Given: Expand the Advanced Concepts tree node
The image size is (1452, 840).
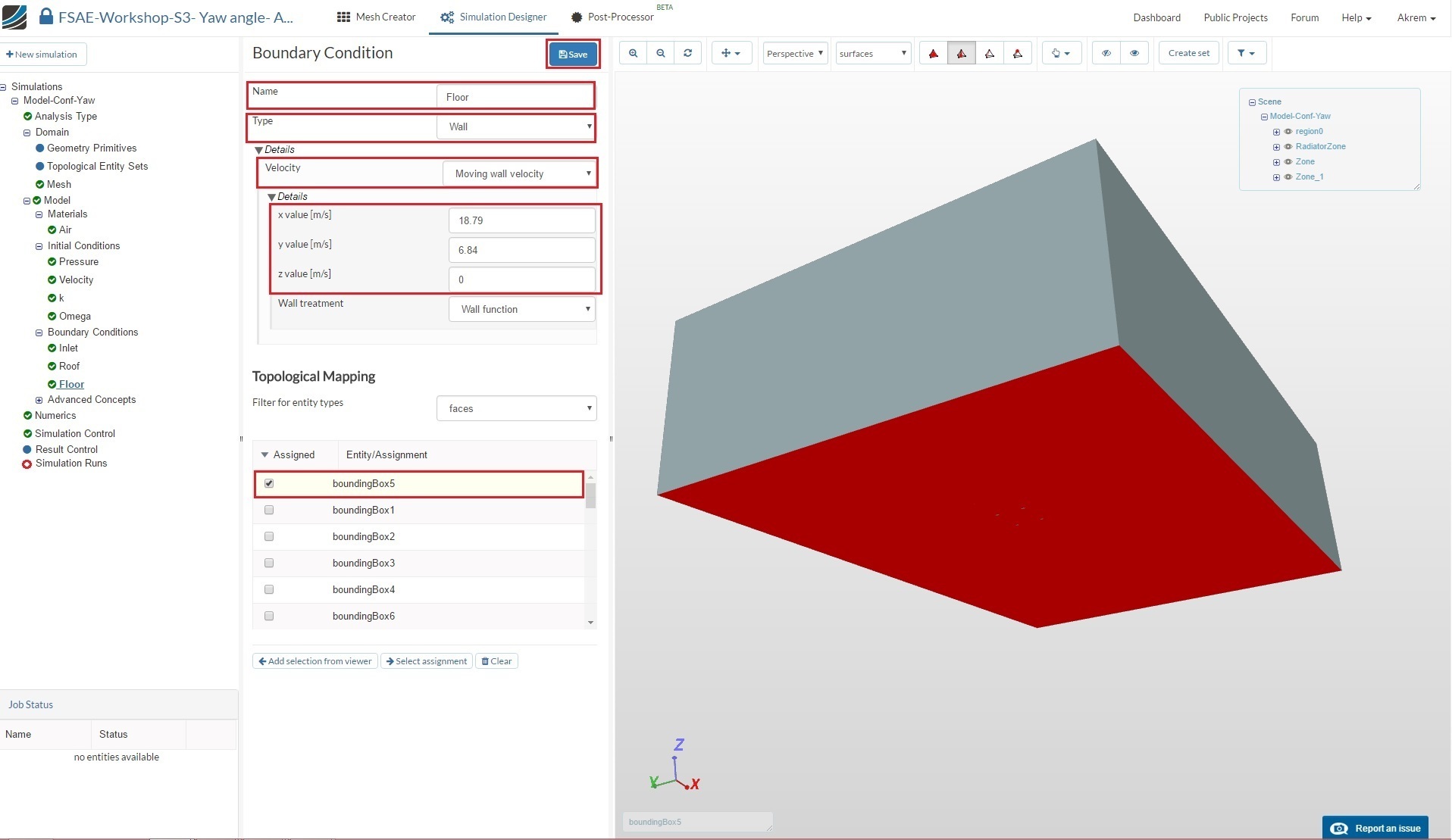Looking at the screenshot, I should [39, 400].
